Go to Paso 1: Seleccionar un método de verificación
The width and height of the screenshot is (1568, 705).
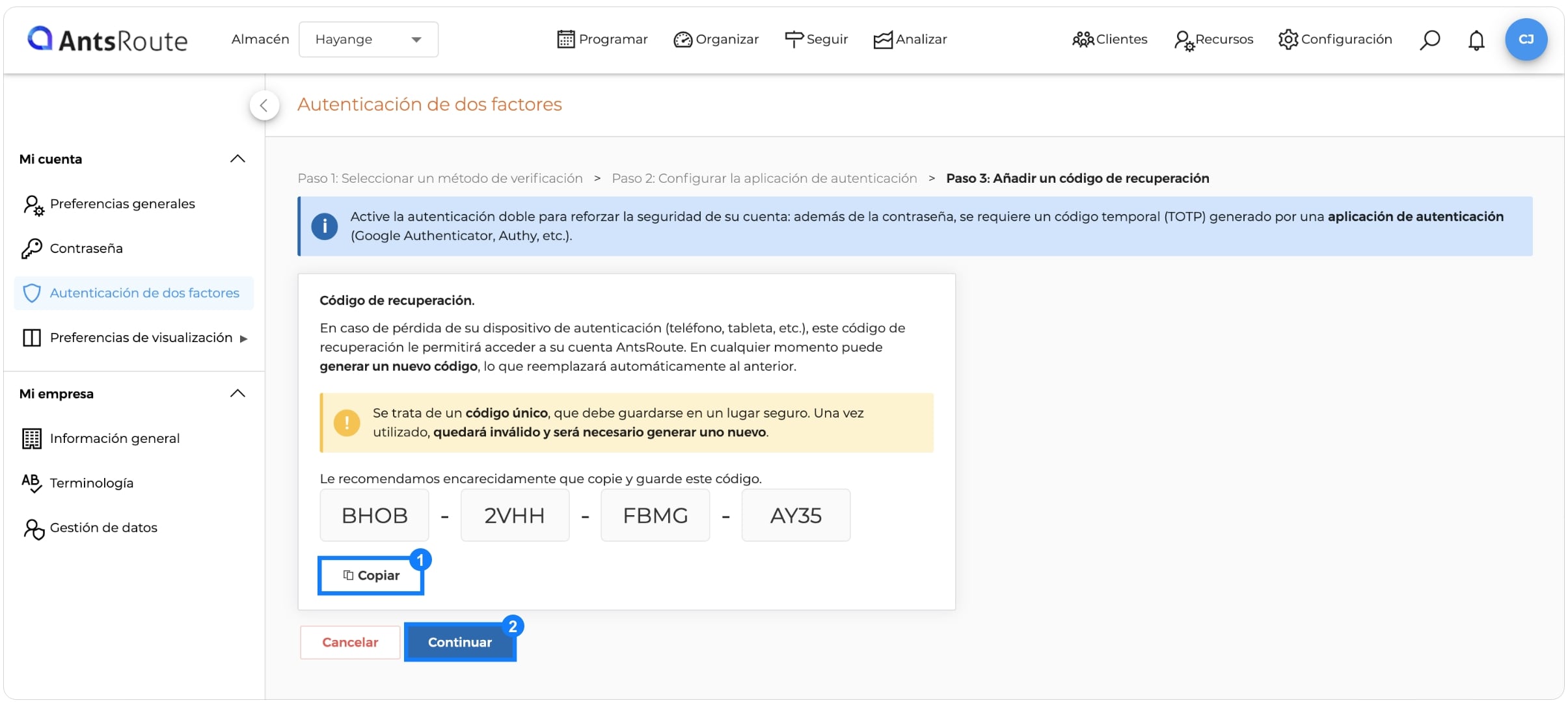(440, 178)
